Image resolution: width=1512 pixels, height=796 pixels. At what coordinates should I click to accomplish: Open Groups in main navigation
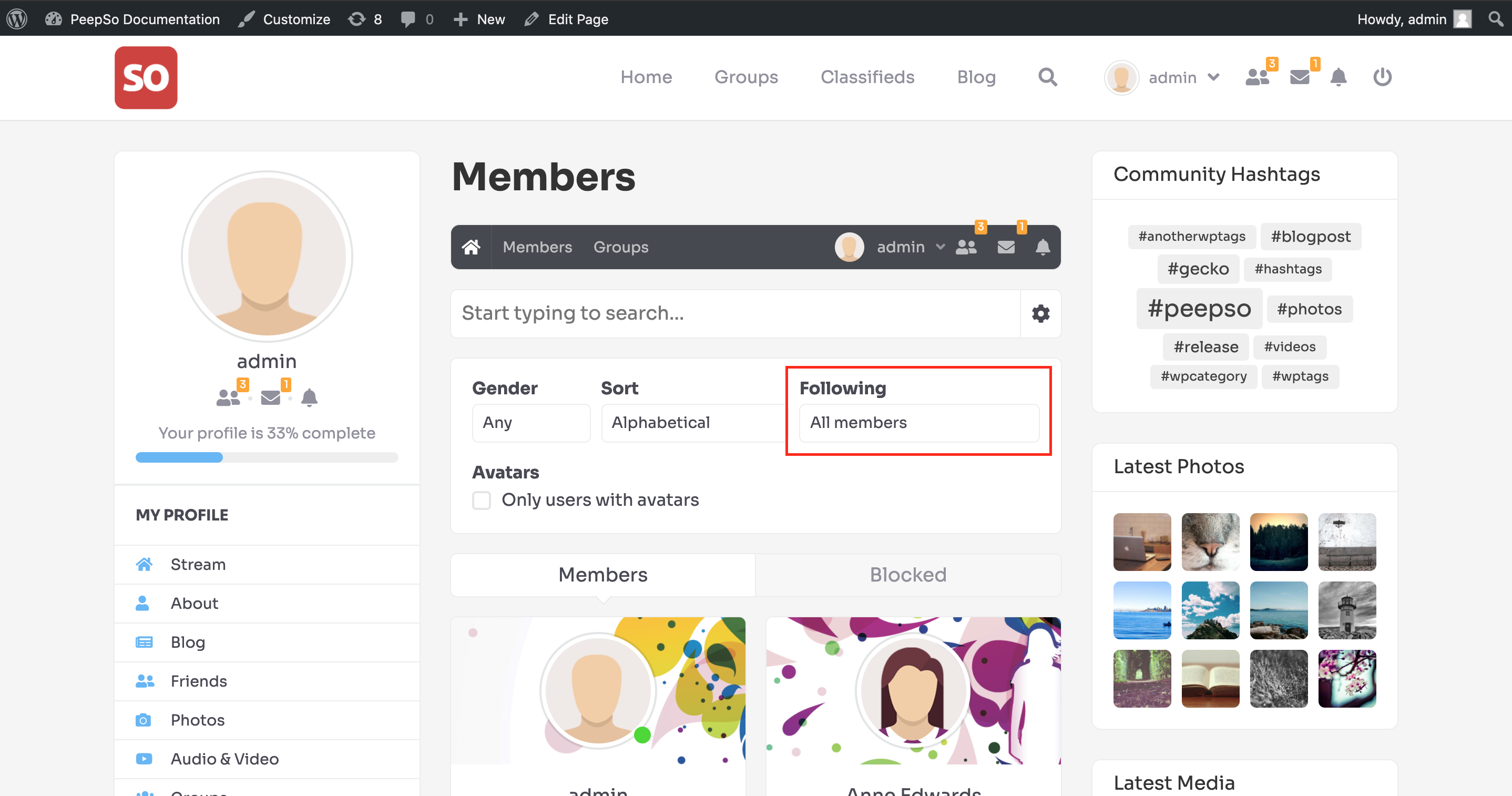(746, 77)
